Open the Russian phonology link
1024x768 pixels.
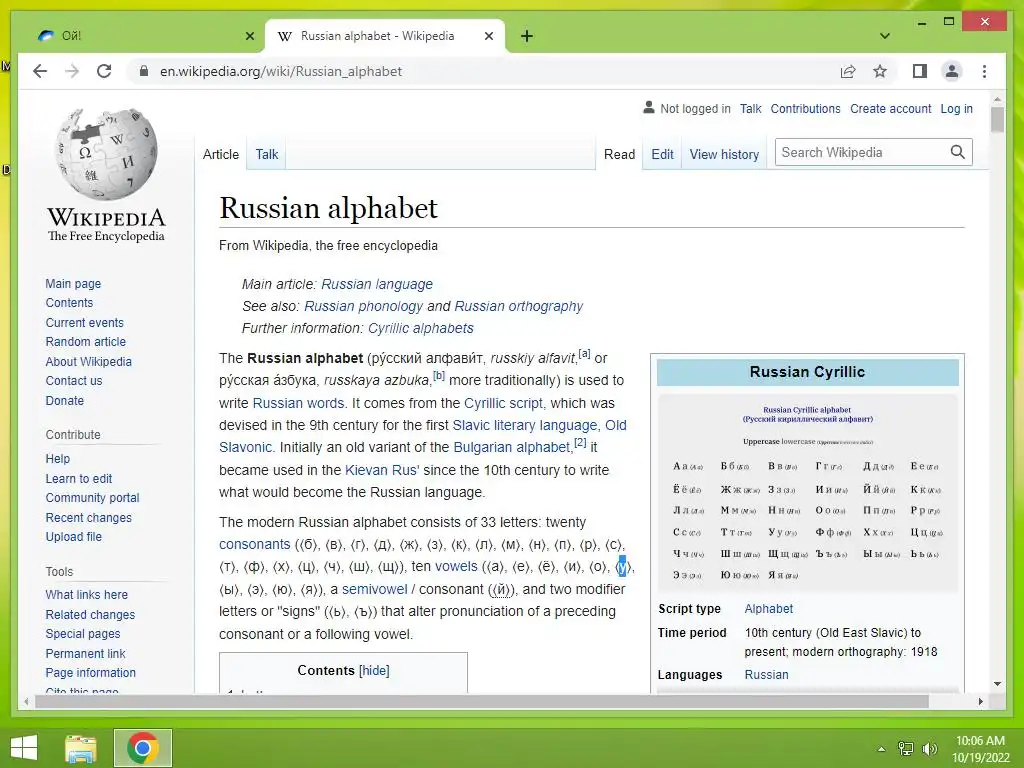pos(364,306)
